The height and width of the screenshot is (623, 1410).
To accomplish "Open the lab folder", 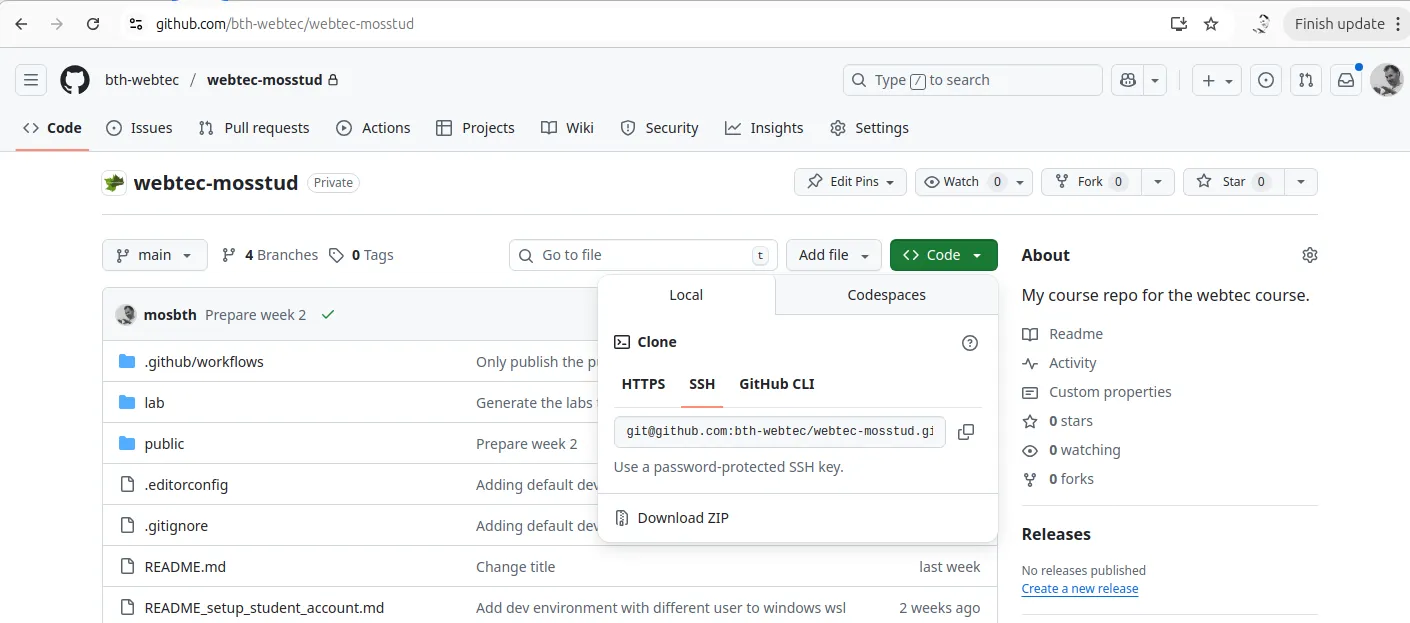I will click(x=154, y=403).
